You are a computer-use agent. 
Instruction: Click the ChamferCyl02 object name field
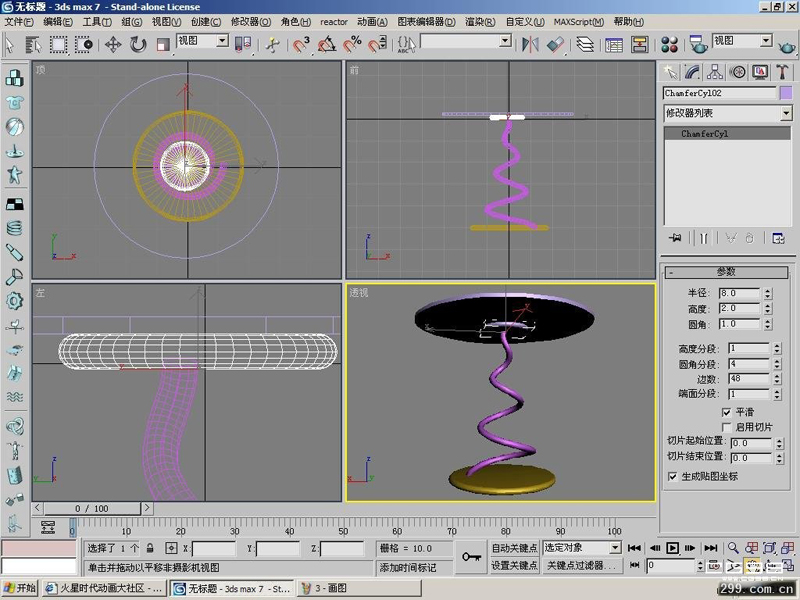tap(720, 93)
